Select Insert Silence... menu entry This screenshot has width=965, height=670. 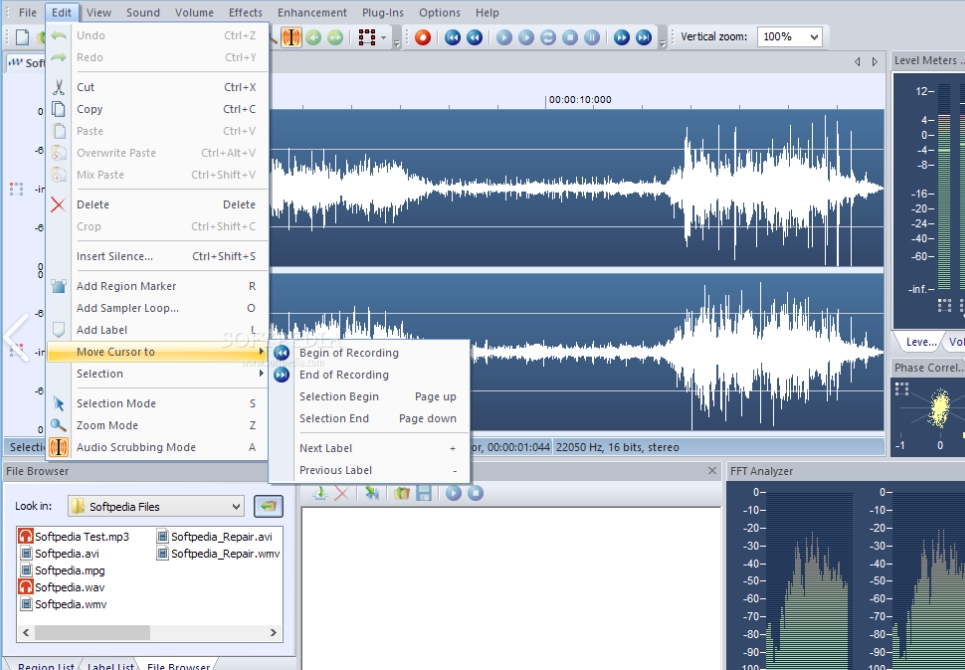[x=158, y=256]
